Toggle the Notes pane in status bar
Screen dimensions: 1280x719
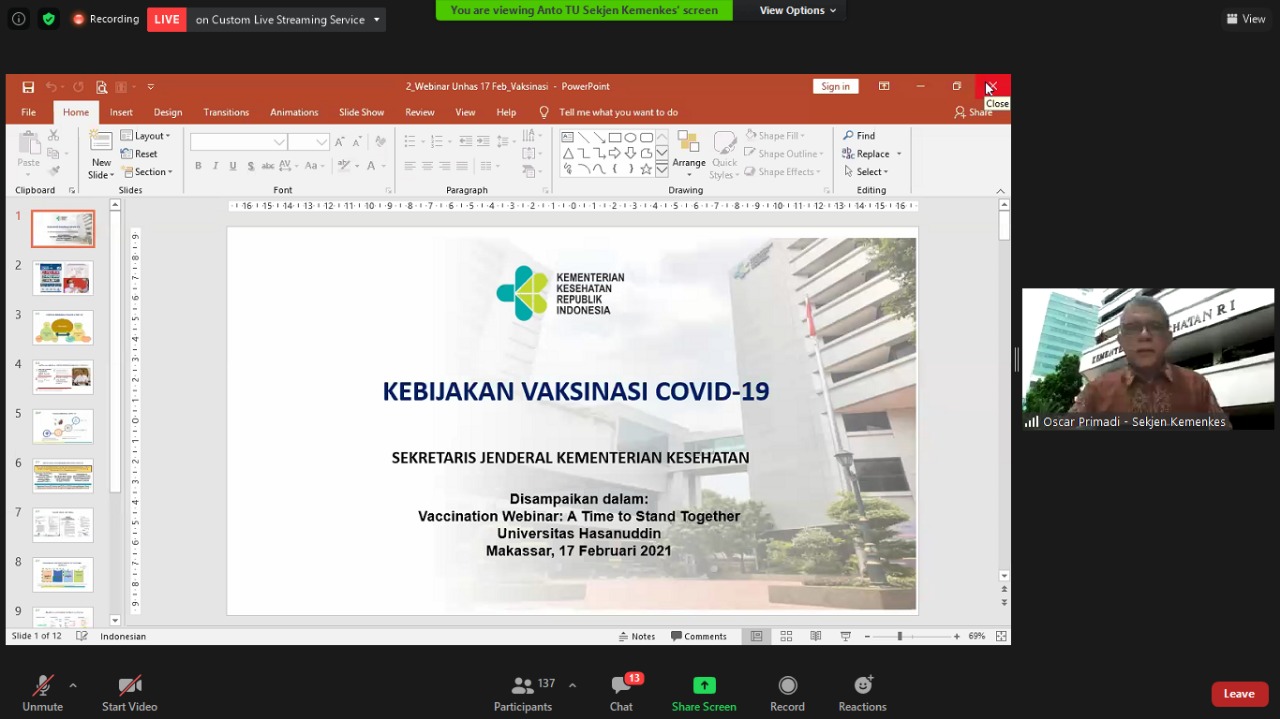(x=637, y=636)
